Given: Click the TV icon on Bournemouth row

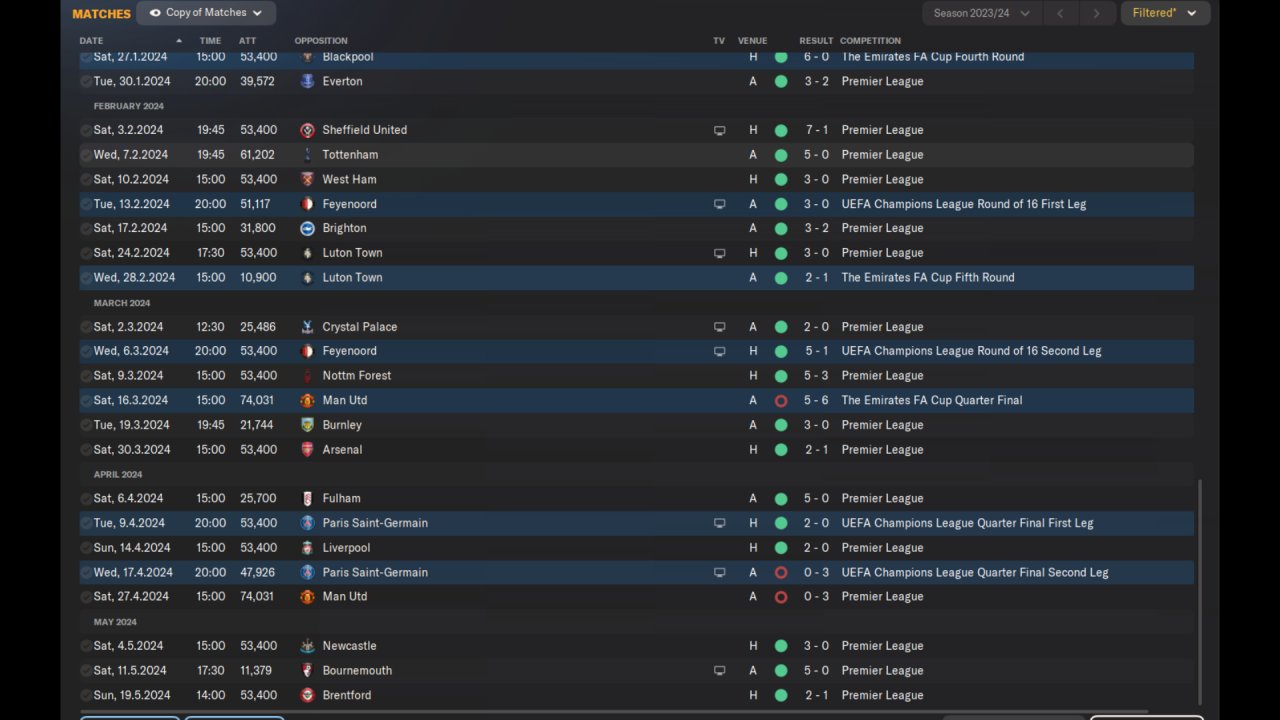Looking at the screenshot, I should [x=719, y=671].
